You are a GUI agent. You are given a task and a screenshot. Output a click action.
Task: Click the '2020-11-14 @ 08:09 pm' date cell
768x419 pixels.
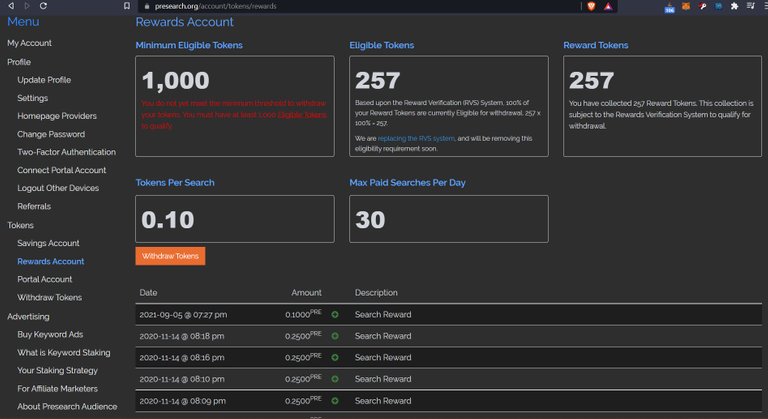183,401
